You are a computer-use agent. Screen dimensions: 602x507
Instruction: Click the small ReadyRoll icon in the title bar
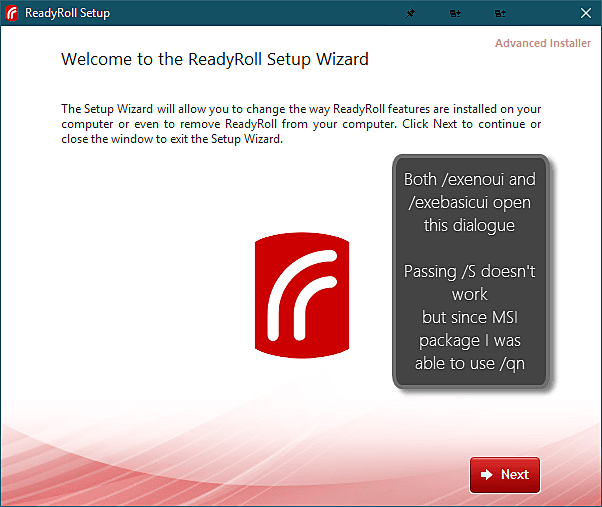pos(12,13)
